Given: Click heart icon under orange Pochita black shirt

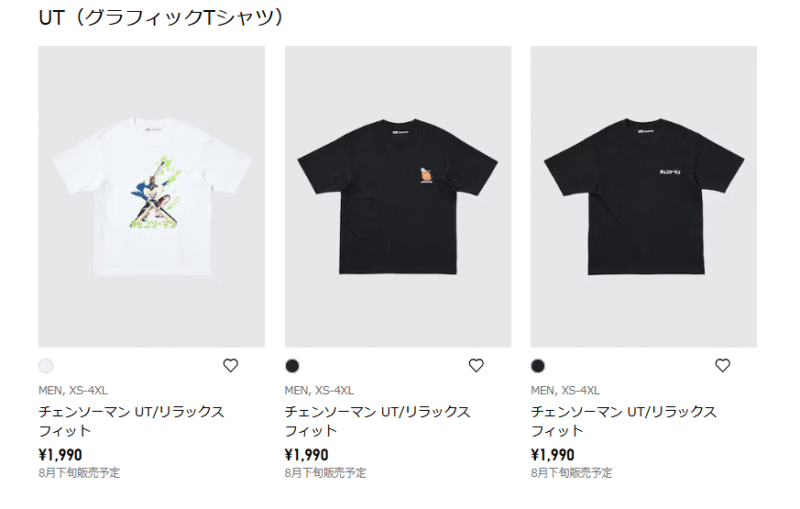Looking at the screenshot, I should pos(476,365).
